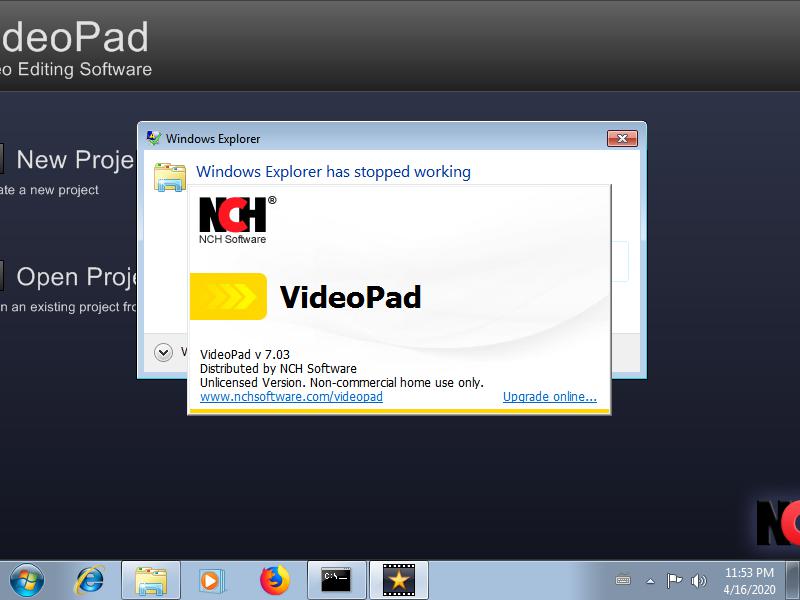The width and height of the screenshot is (800, 600).
Task: Open the www.nchsoftware.com/videopad link
Action: 291,396
